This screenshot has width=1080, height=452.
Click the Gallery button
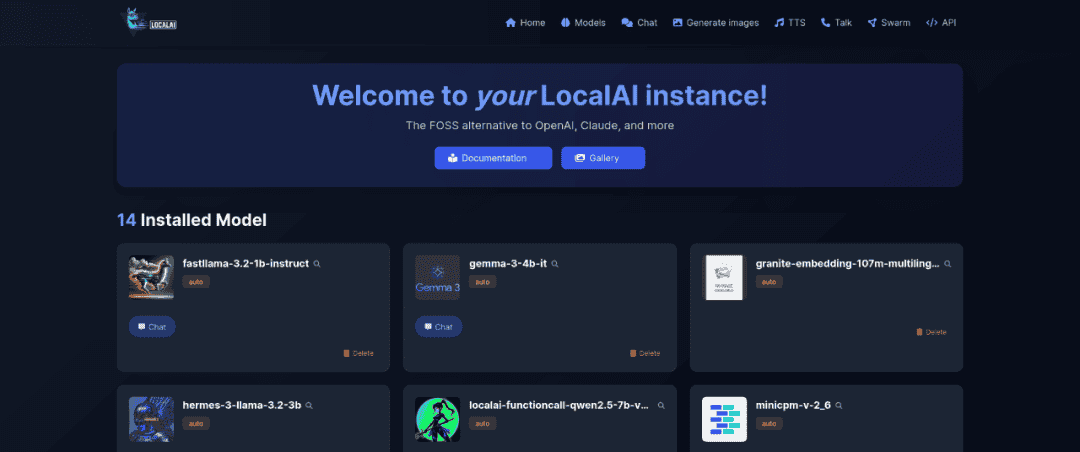click(603, 158)
